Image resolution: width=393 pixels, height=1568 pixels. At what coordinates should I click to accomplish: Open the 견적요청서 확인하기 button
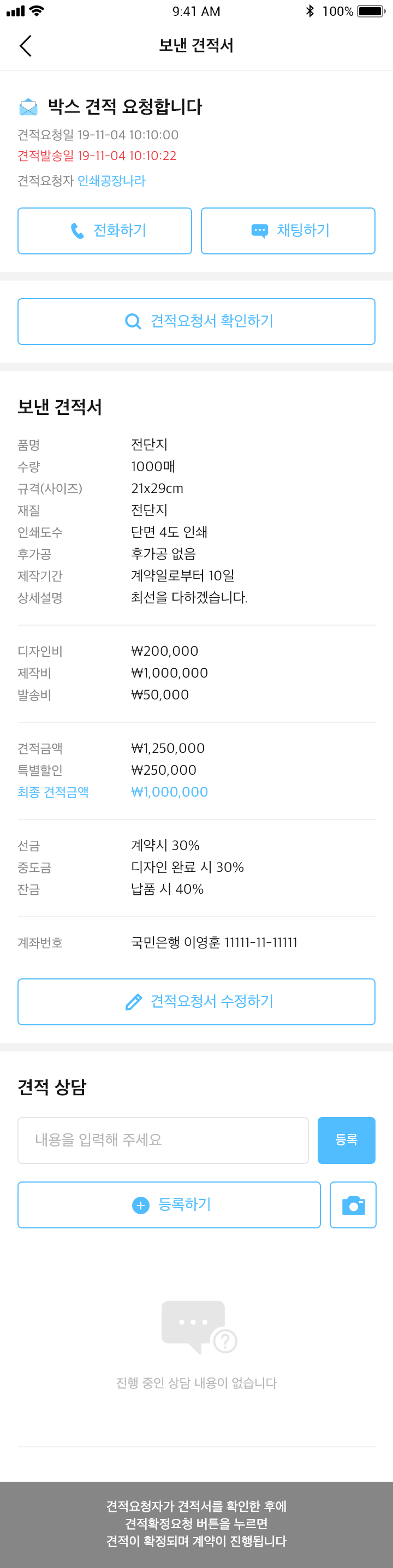pyautogui.click(x=196, y=322)
